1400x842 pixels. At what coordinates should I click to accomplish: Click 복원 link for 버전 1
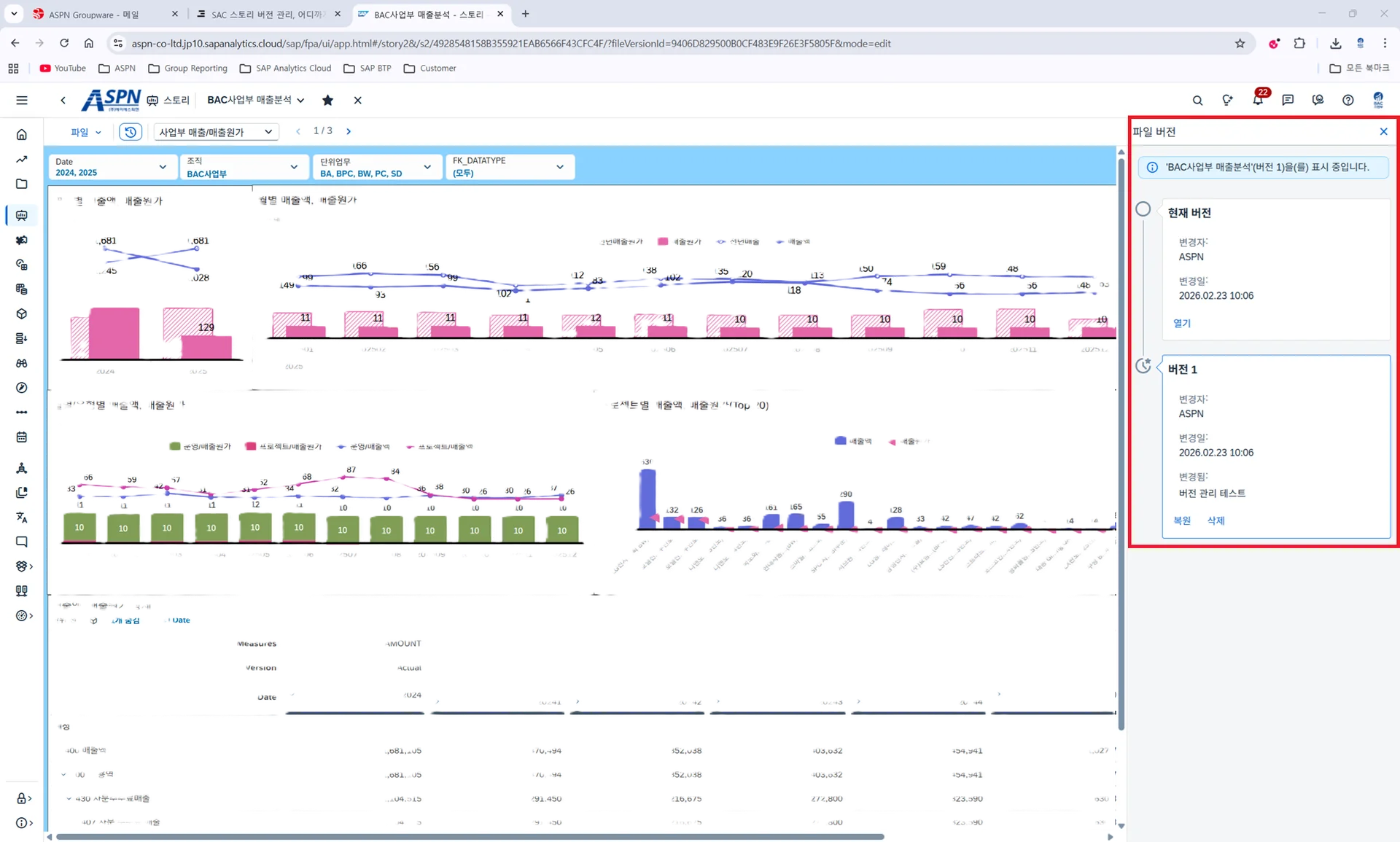(x=1181, y=521)
